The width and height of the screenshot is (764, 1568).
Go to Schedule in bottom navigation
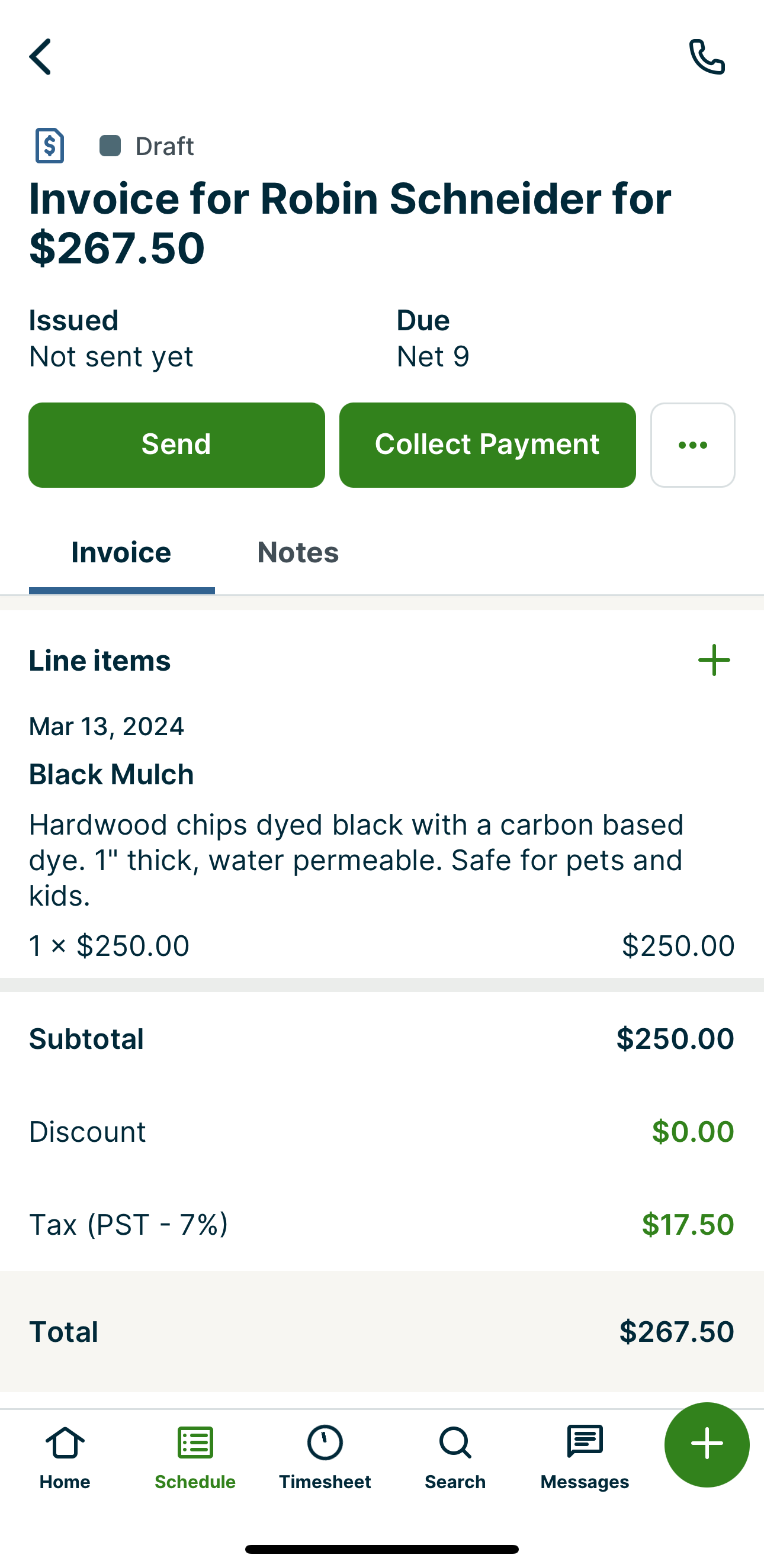coord(195,1457)
